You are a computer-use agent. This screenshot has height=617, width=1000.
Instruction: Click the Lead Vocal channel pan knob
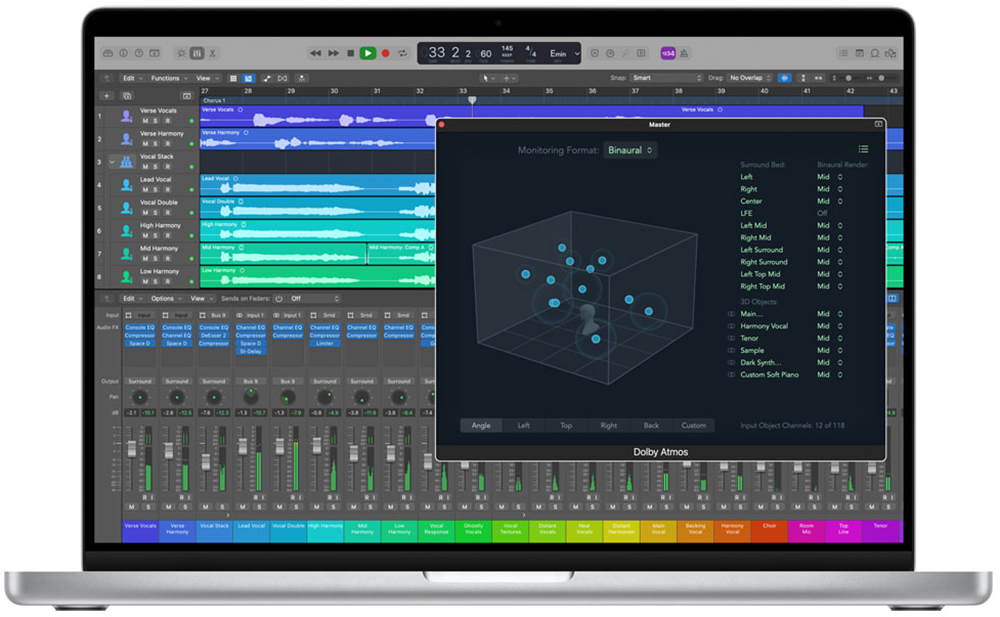(251, 397)
